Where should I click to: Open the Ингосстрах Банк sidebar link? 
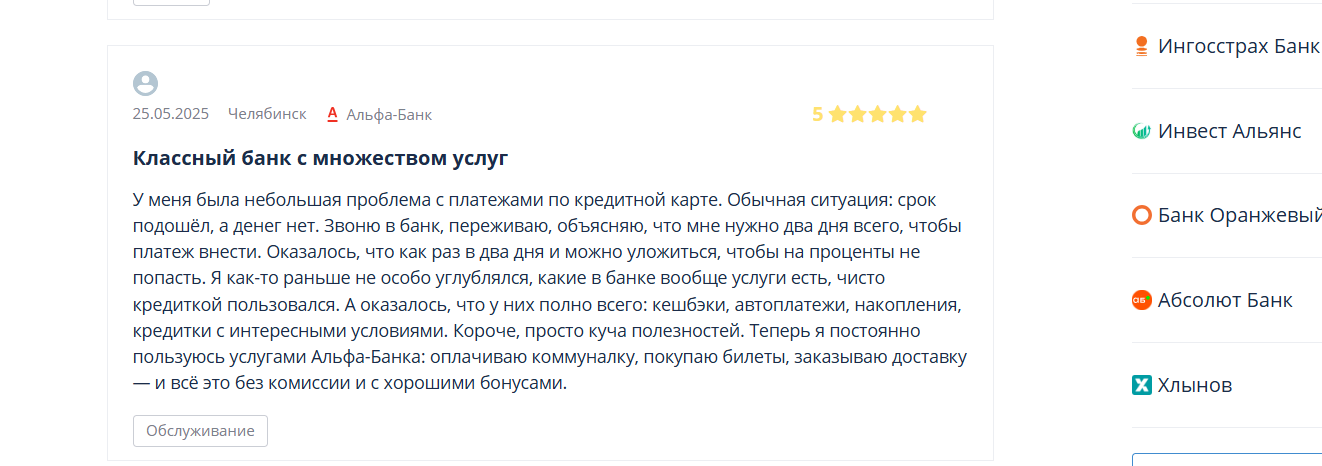(1239, 46)
